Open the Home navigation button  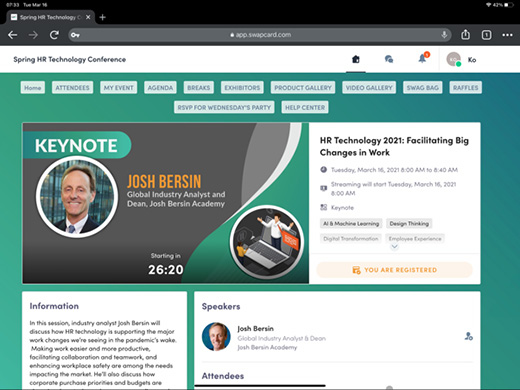coord(33,88)
